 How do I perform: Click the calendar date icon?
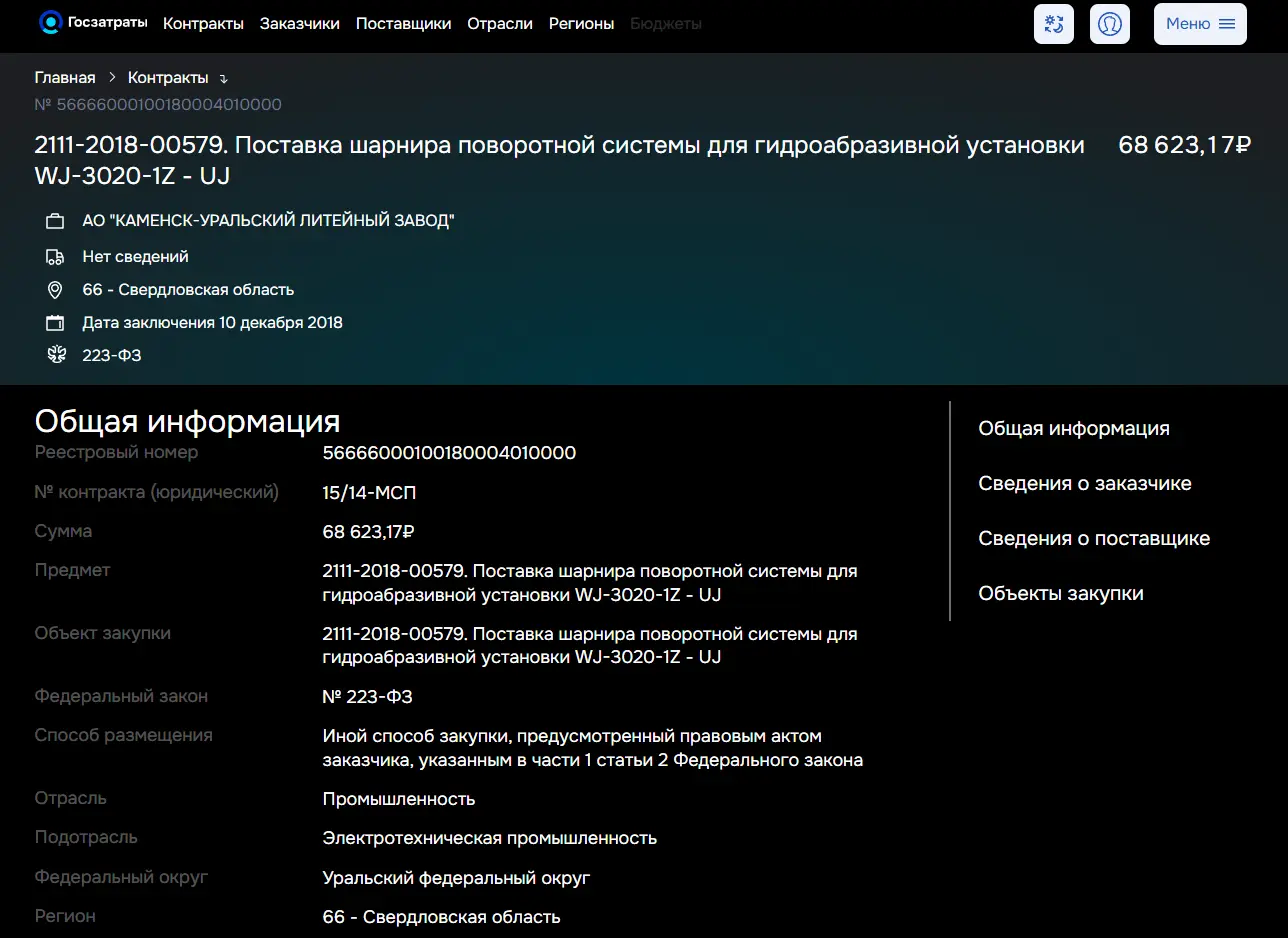pos(56,323)
